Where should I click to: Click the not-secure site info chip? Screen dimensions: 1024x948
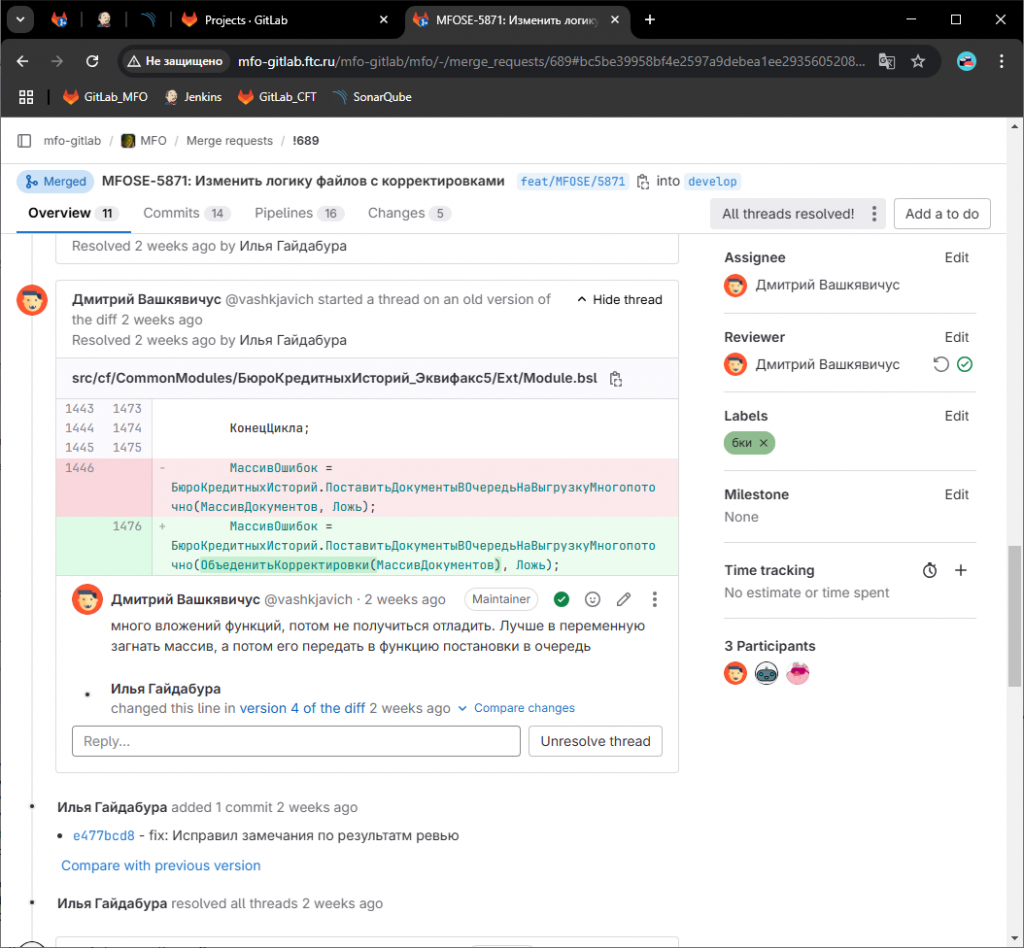point(175,61)
